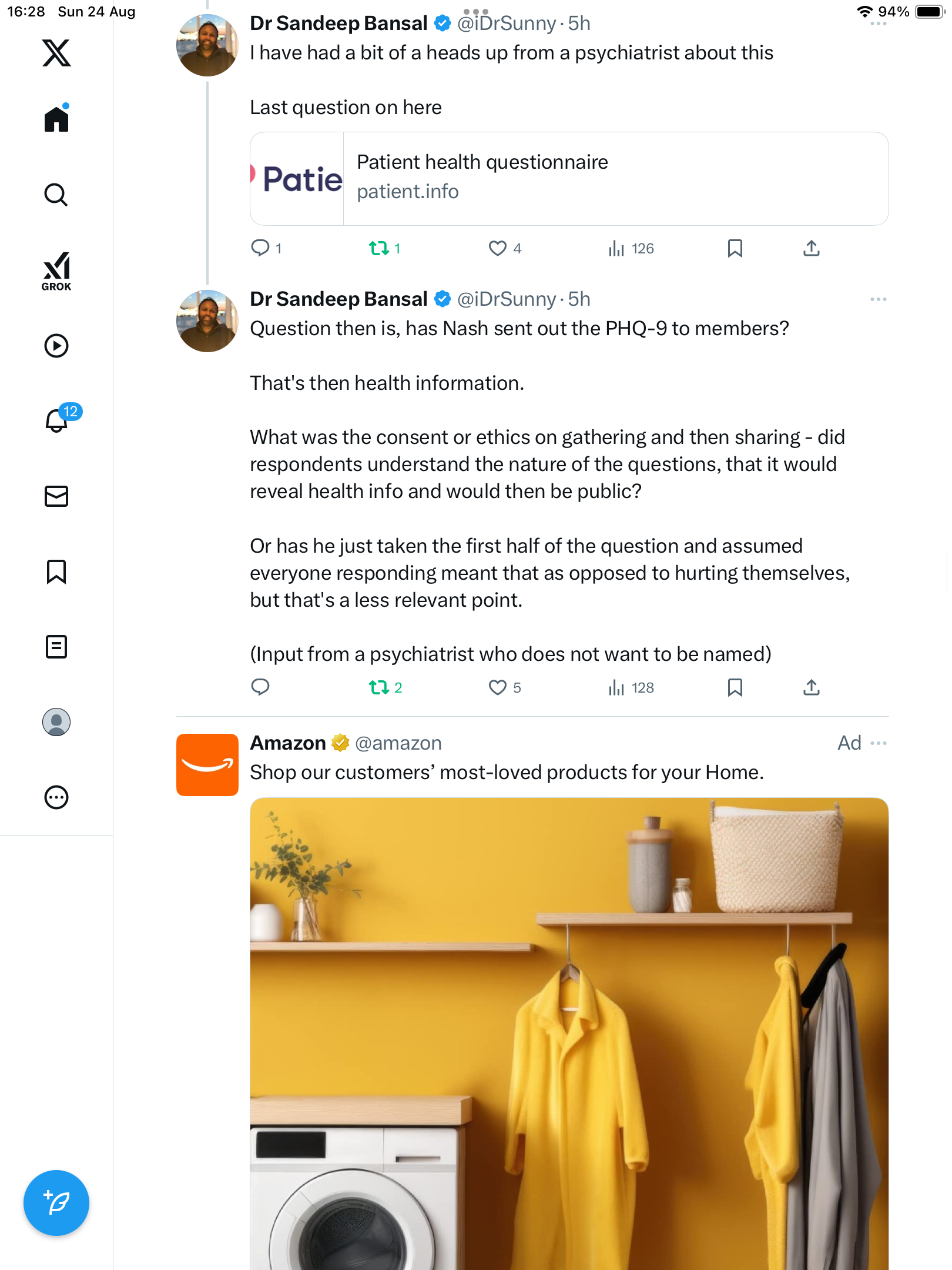Open the Lists page
The image size is (952, 1270).
point(56,647)
